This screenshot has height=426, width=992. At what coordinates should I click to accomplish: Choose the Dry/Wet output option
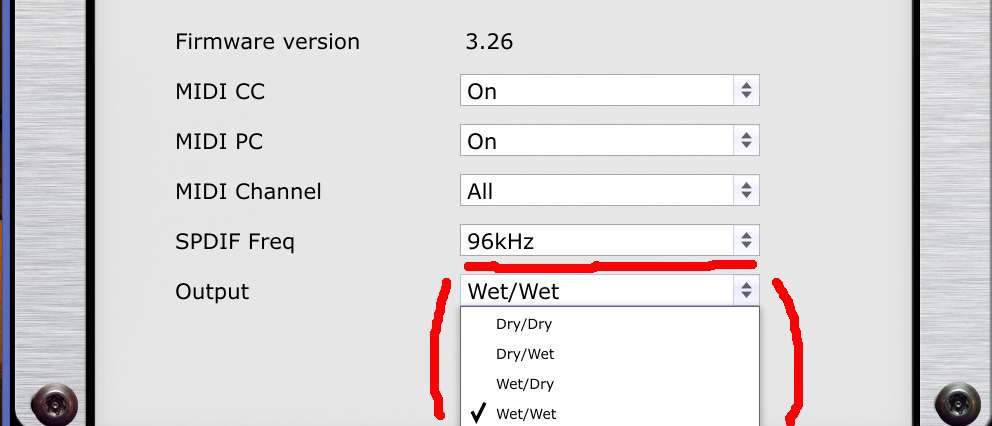click(x=525, y=354)
